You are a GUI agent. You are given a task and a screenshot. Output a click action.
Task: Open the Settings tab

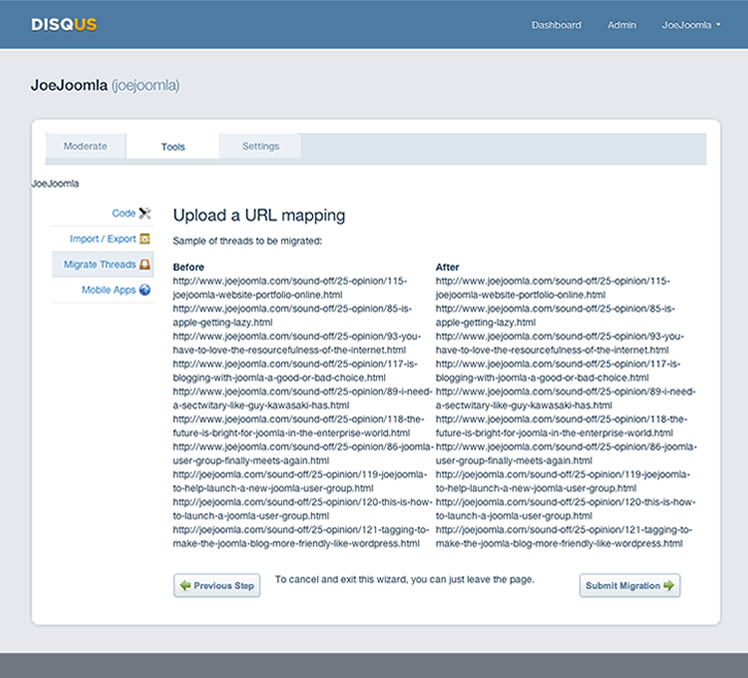point(260,146)
